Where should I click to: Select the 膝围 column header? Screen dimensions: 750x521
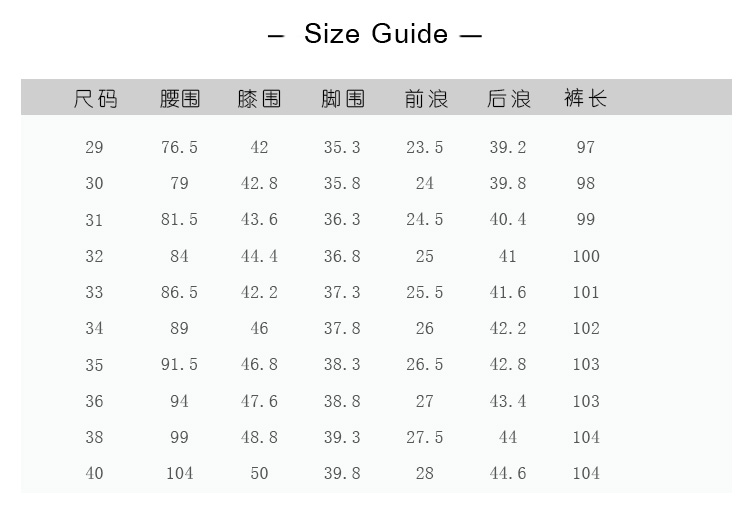click(259, 99)
